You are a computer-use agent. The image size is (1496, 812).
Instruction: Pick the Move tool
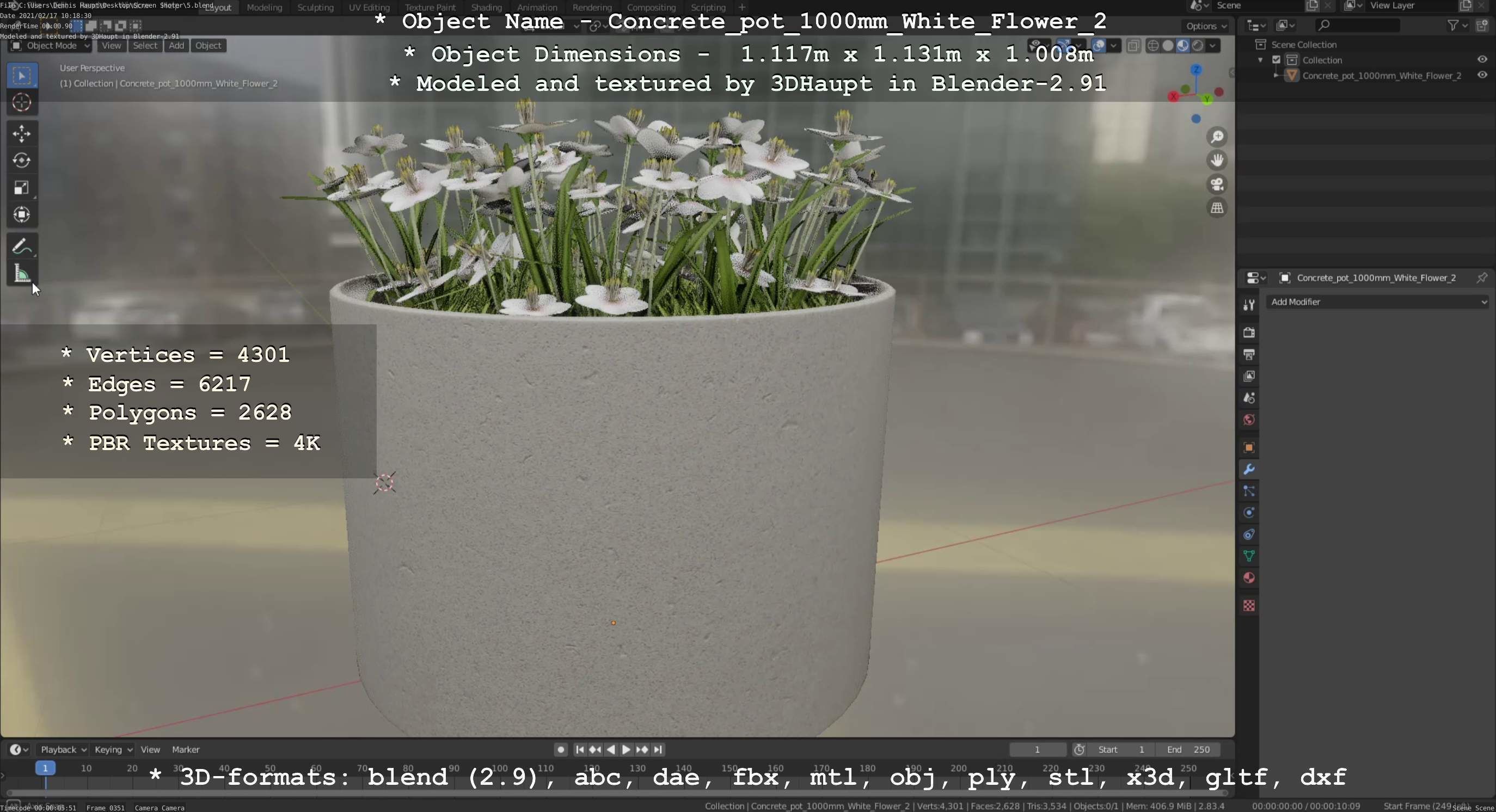pos(22,133)
